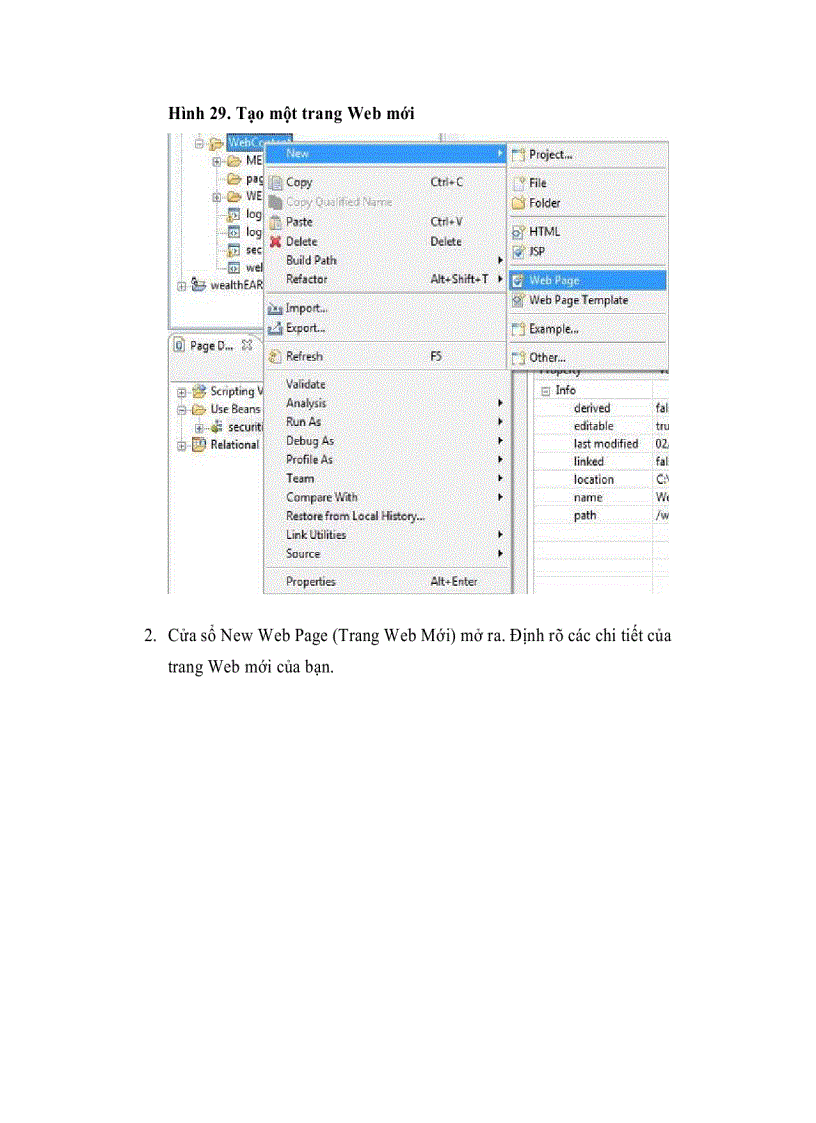Click the Run As menu entry
816x1123 pixels.
click(x=303, y=422)
